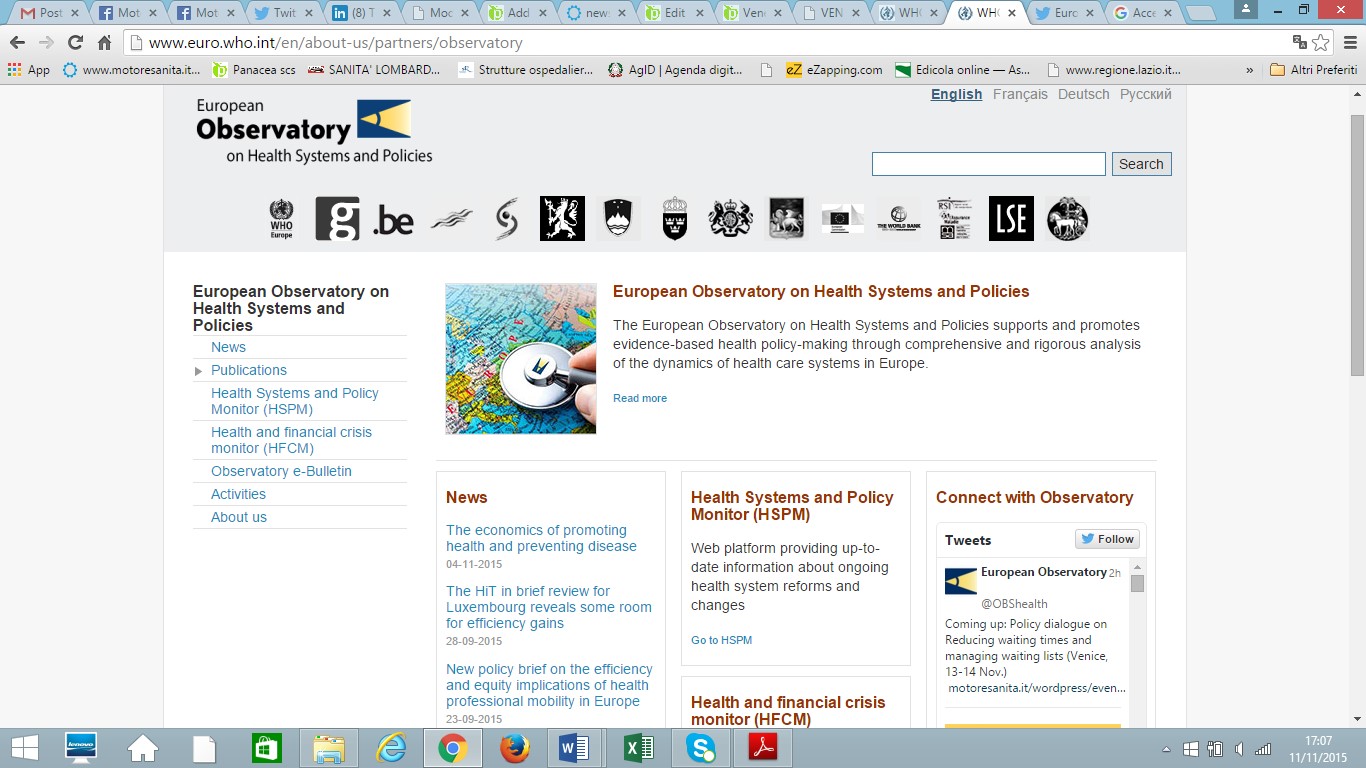Click the Read more link

click(x=640, y=398)
